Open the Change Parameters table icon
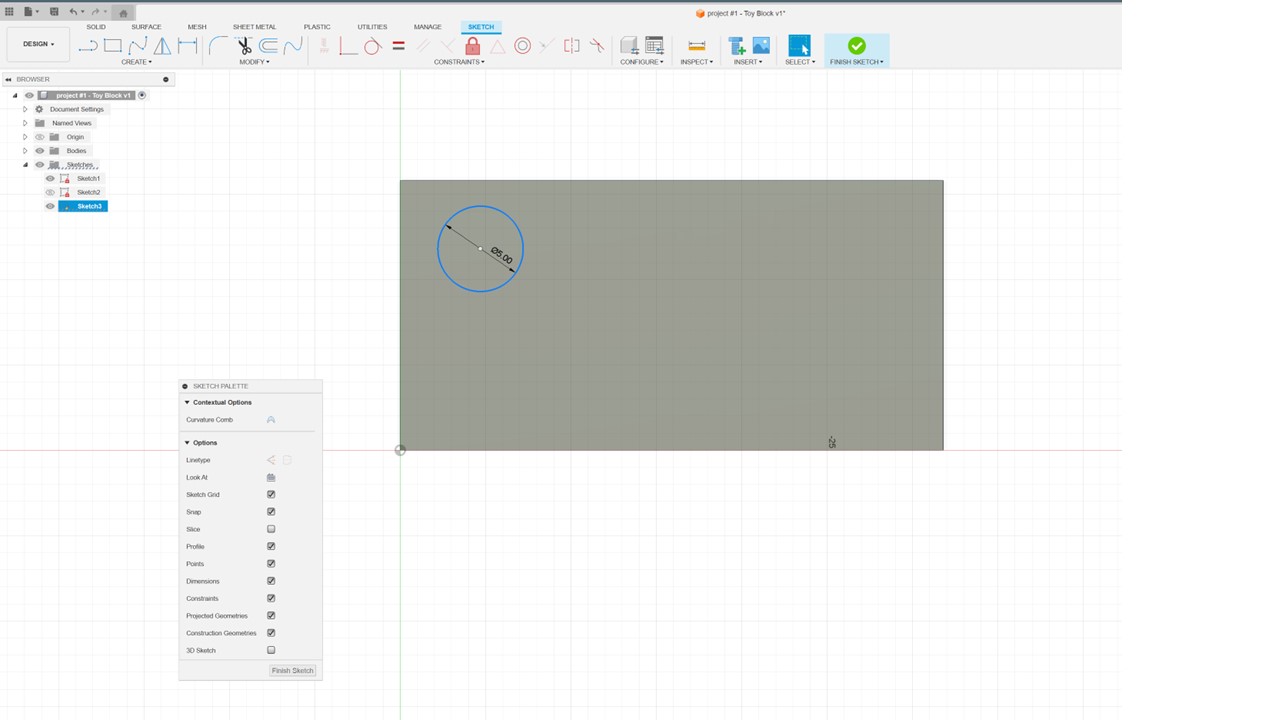The image size is (1280, 720). [x=654, y=46]
